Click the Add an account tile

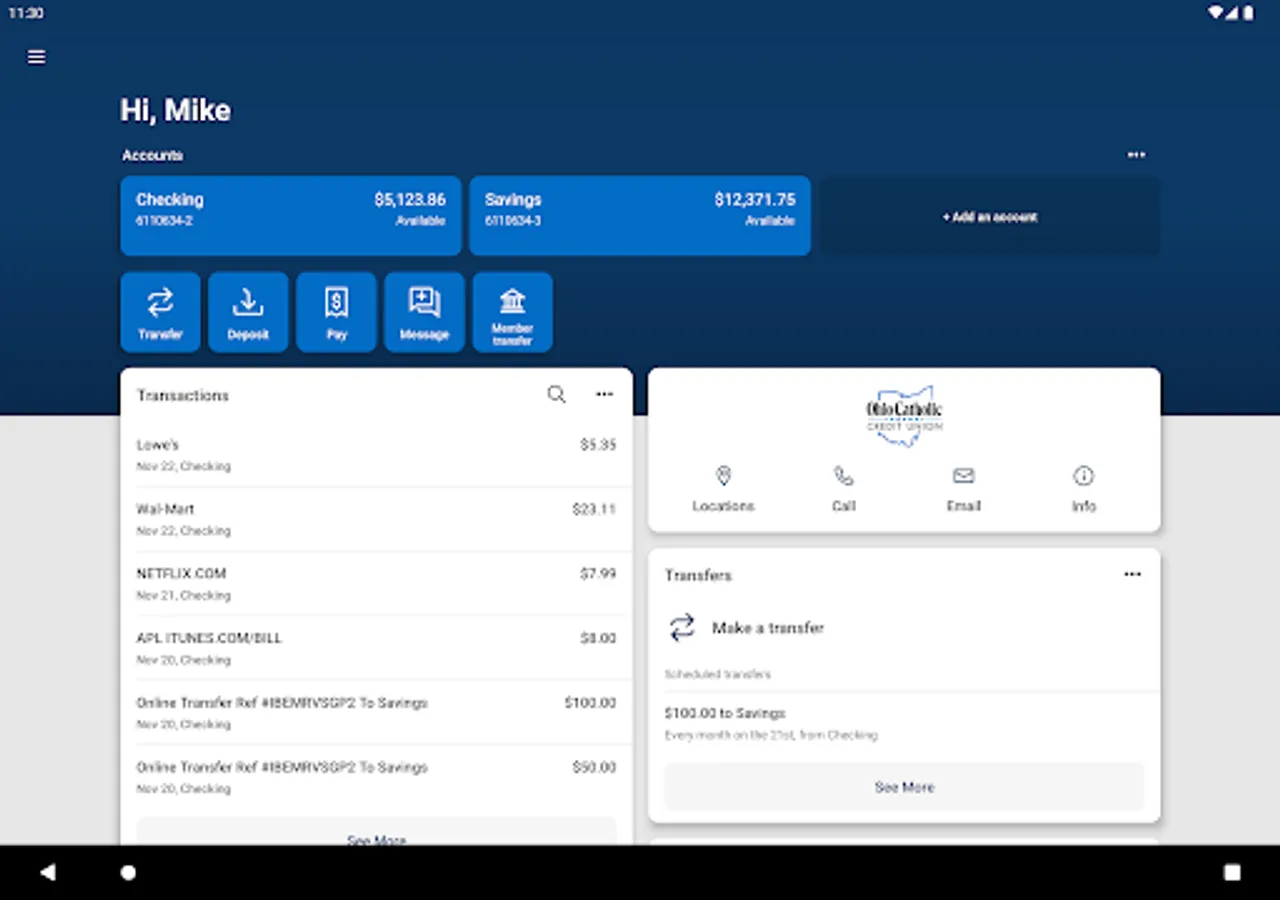point(990,215)
